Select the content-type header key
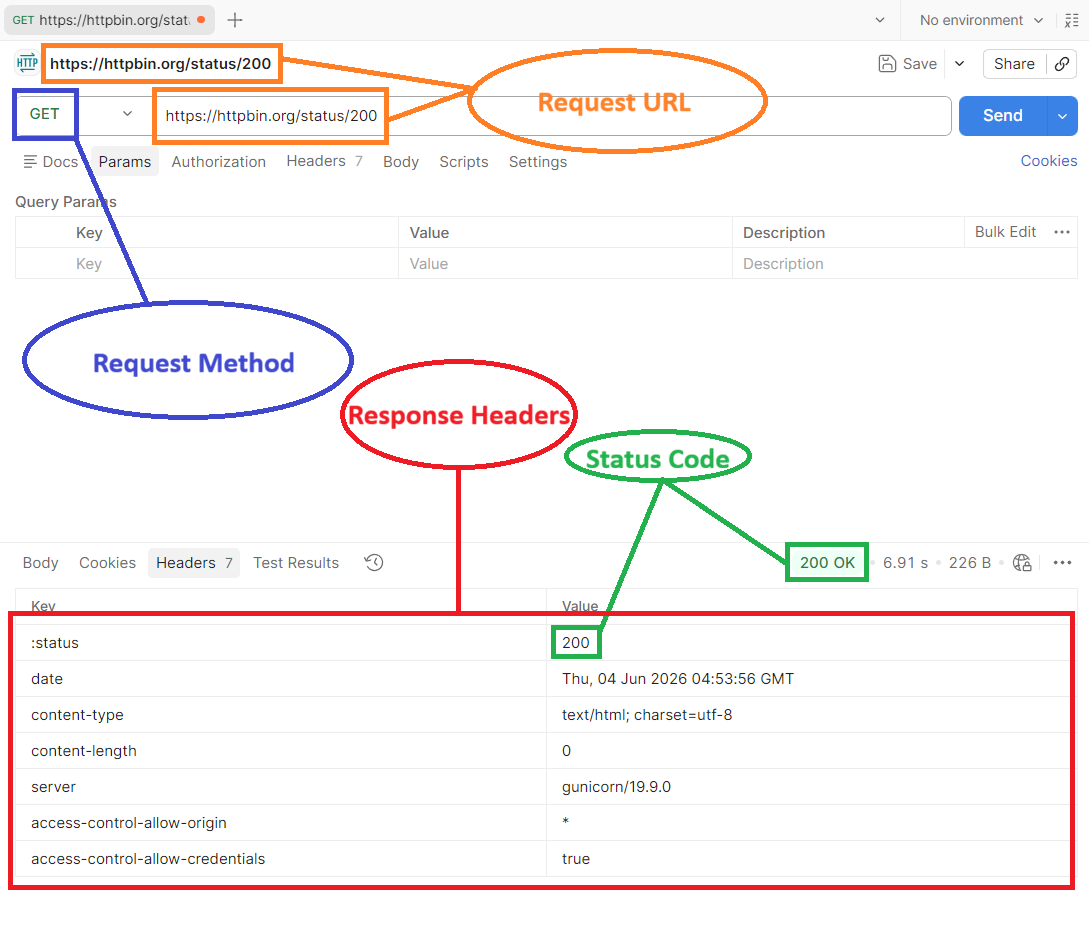Image resolution: width=1089 pixels, height=938 pixels. (x=77, y=714)
